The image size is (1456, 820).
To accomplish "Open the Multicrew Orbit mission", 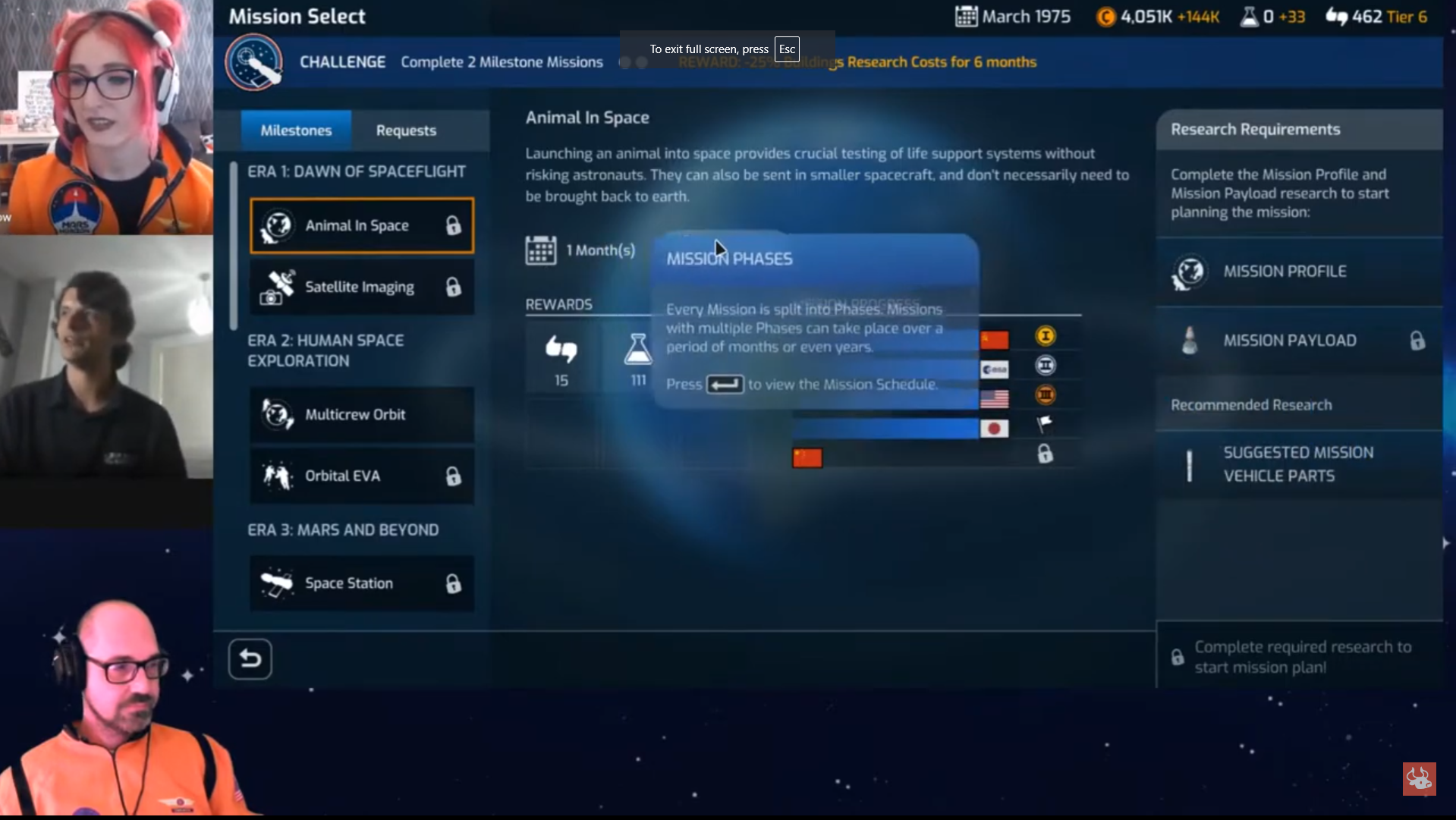I will coord(362,415).
